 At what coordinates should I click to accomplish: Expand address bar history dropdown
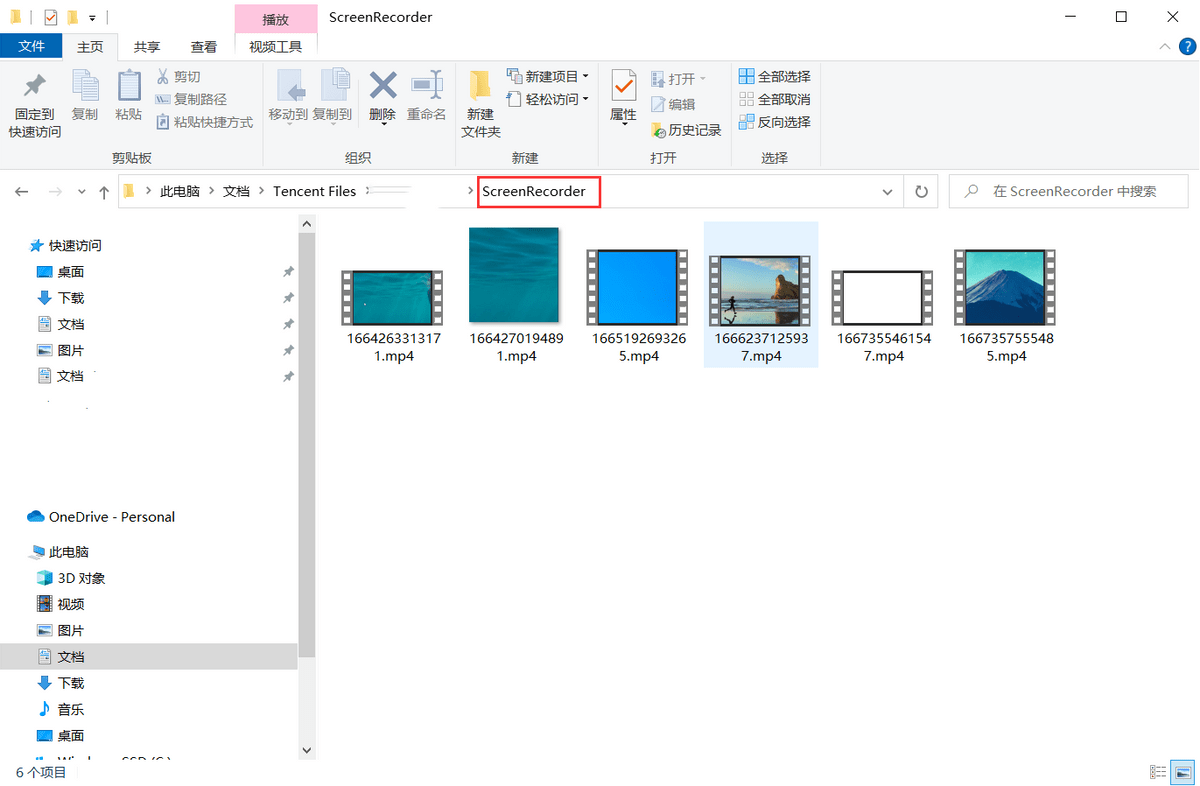point(887,191)
